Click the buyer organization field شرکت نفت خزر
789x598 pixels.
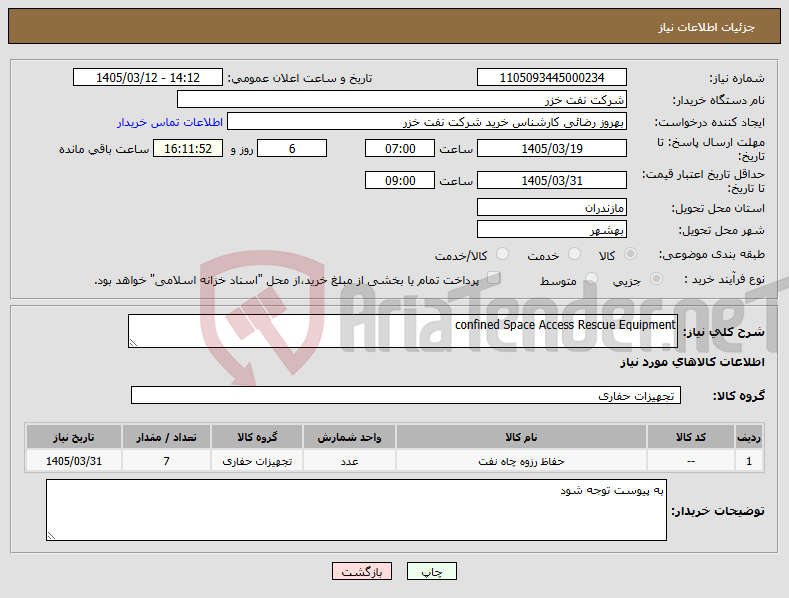coord(402,100)
